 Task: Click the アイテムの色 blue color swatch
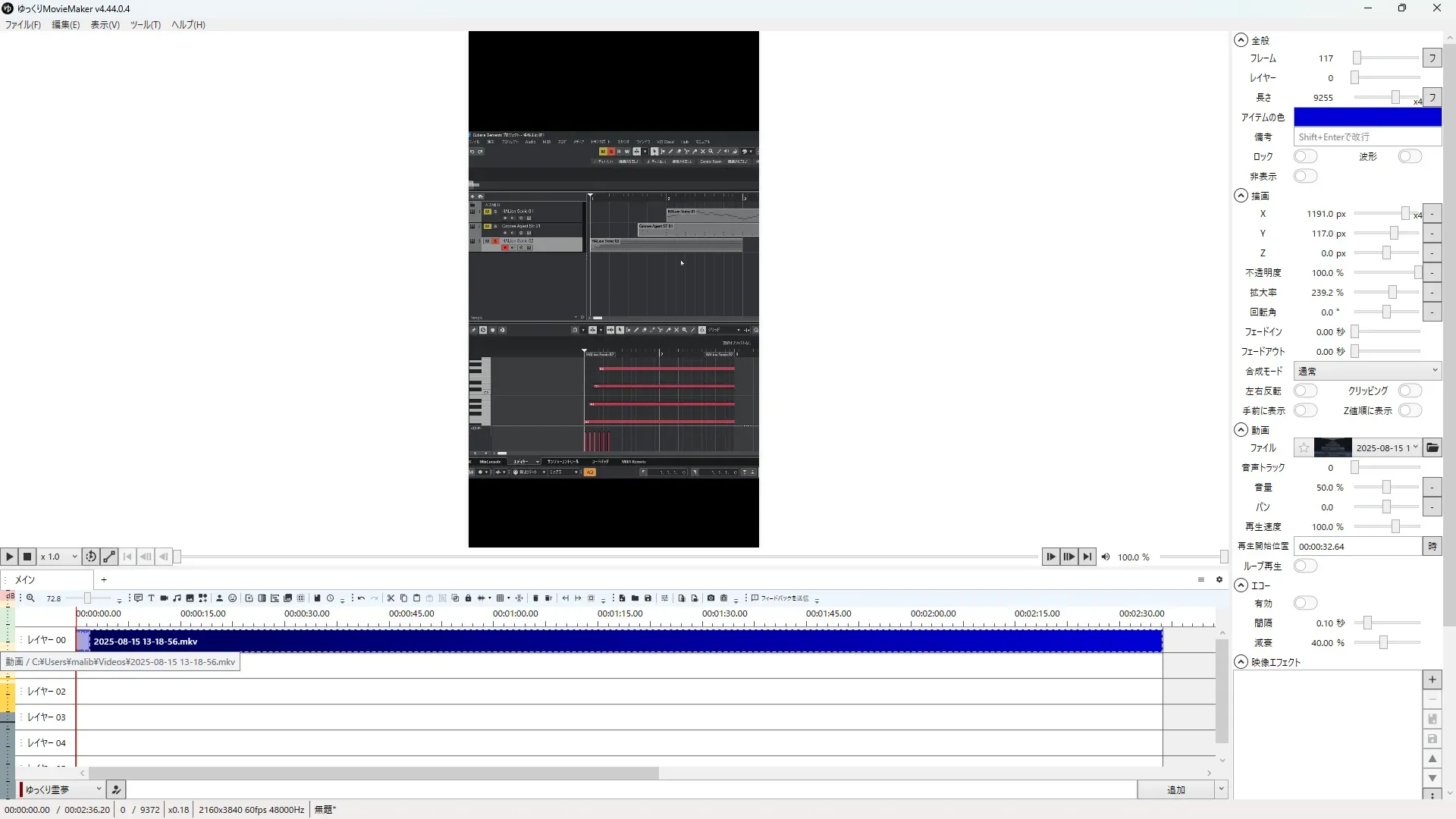click(1367, 117)
